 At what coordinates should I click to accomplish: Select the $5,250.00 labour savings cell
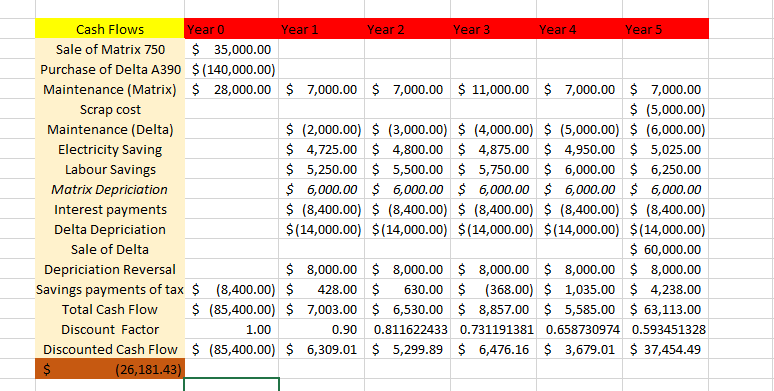coord(321,169)
